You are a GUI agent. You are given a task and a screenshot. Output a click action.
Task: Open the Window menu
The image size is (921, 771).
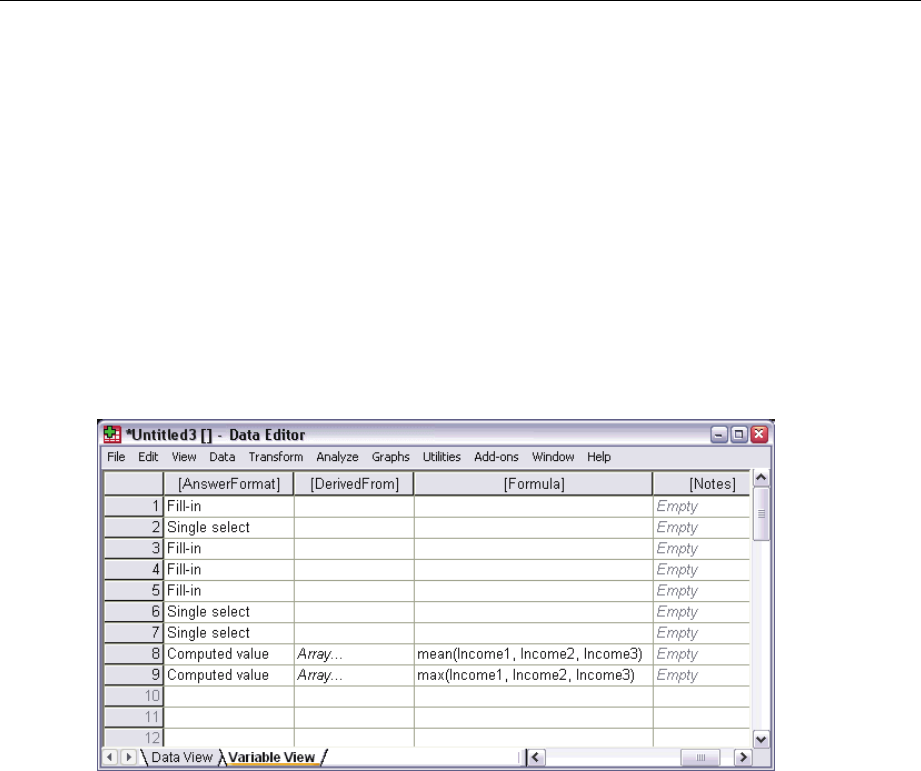553,457
